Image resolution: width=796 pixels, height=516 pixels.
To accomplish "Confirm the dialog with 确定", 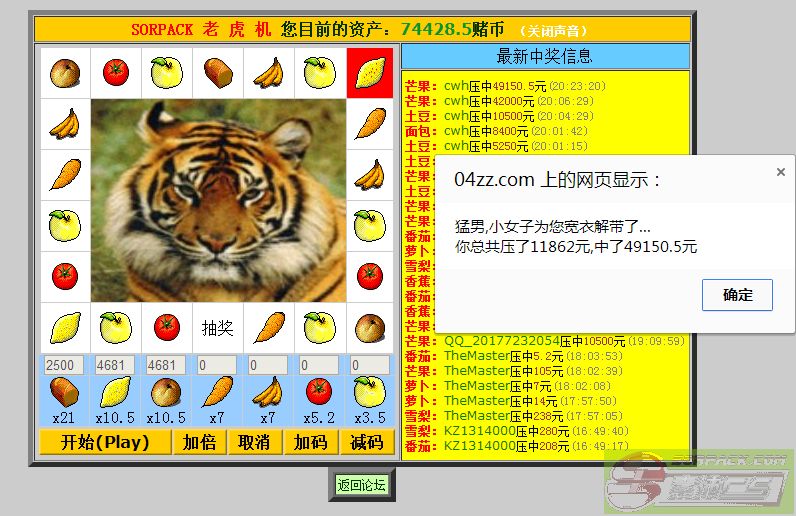I will [x=737, y=295].
